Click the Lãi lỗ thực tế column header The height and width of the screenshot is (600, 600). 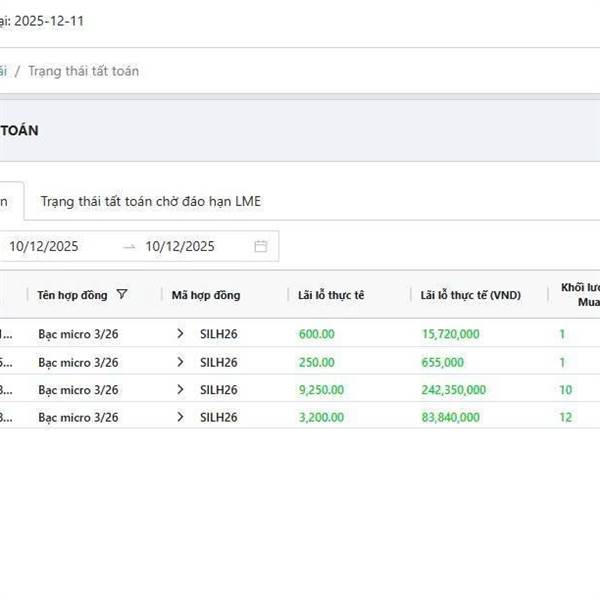pyautogui.click(x=332, y=295)
